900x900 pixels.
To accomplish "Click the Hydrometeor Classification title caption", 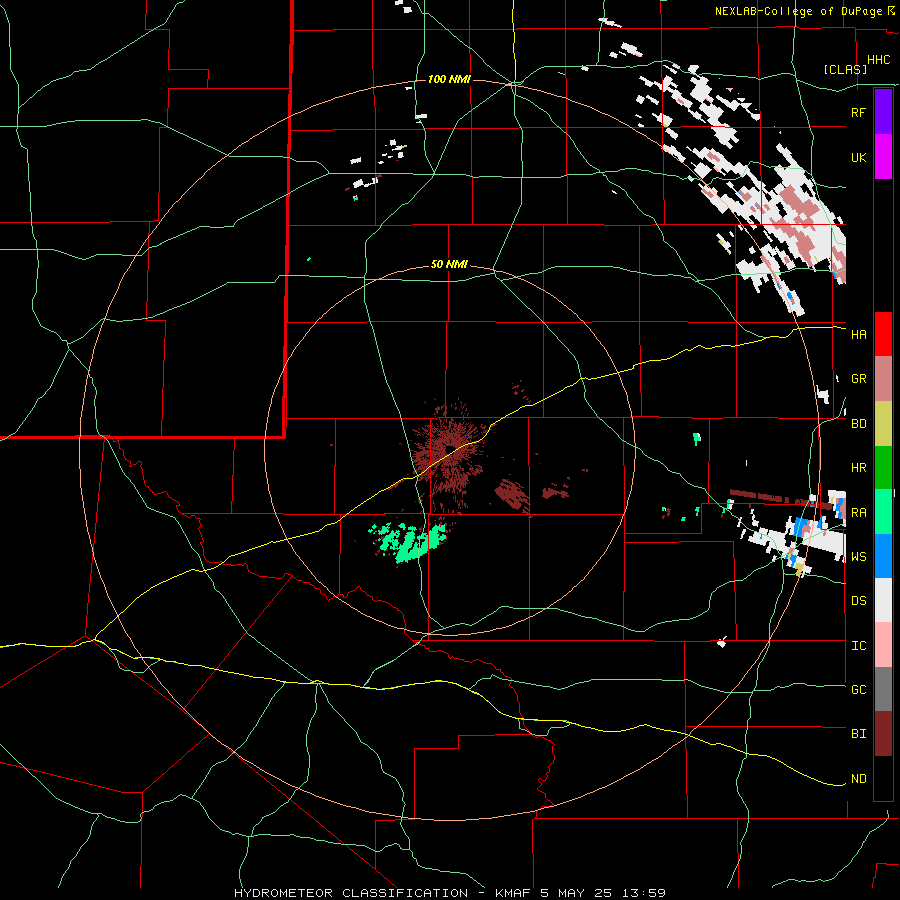I will (x=449, y=893).
